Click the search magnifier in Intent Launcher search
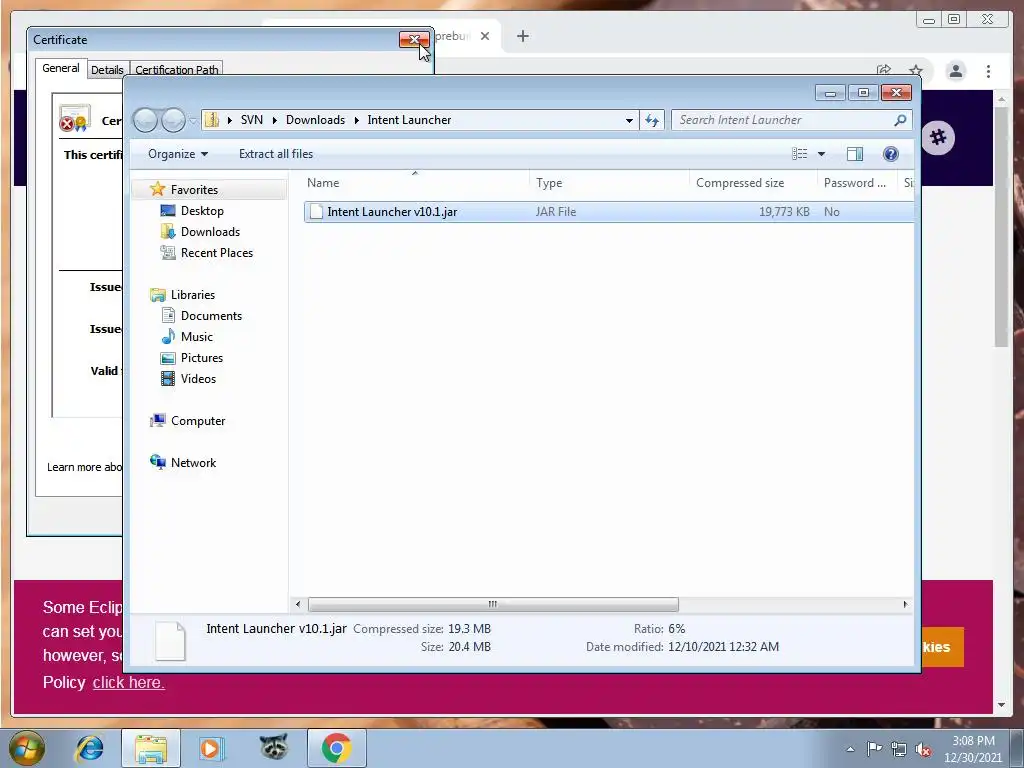The width and height of the screenshot is (1024, 768). [x=900, y=120]
